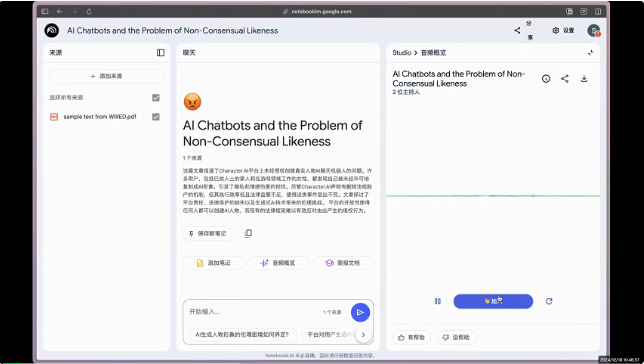The image size is (644, 364).
Task: Click the notebook title in the header
Action: [172, 30]
